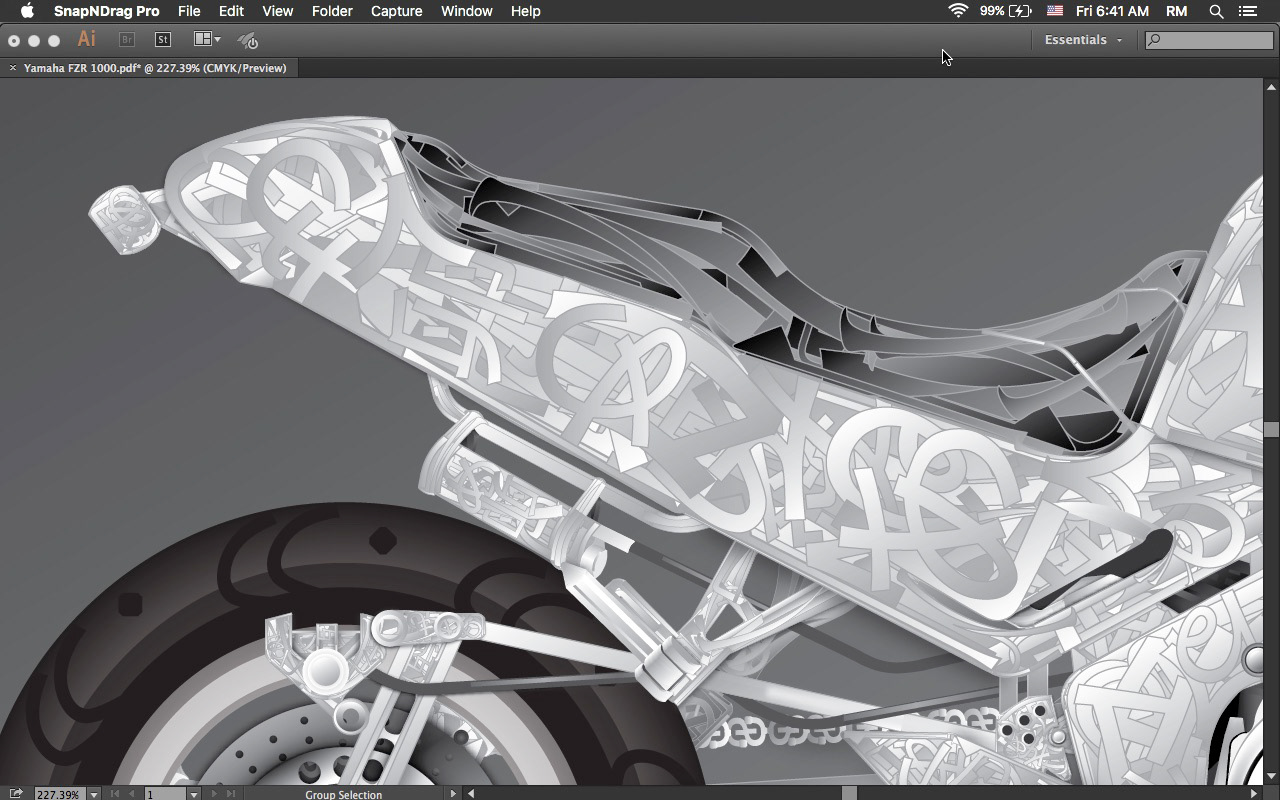Open the Window menu
The height and width of the screenshot is (800, 1280).
466,11
